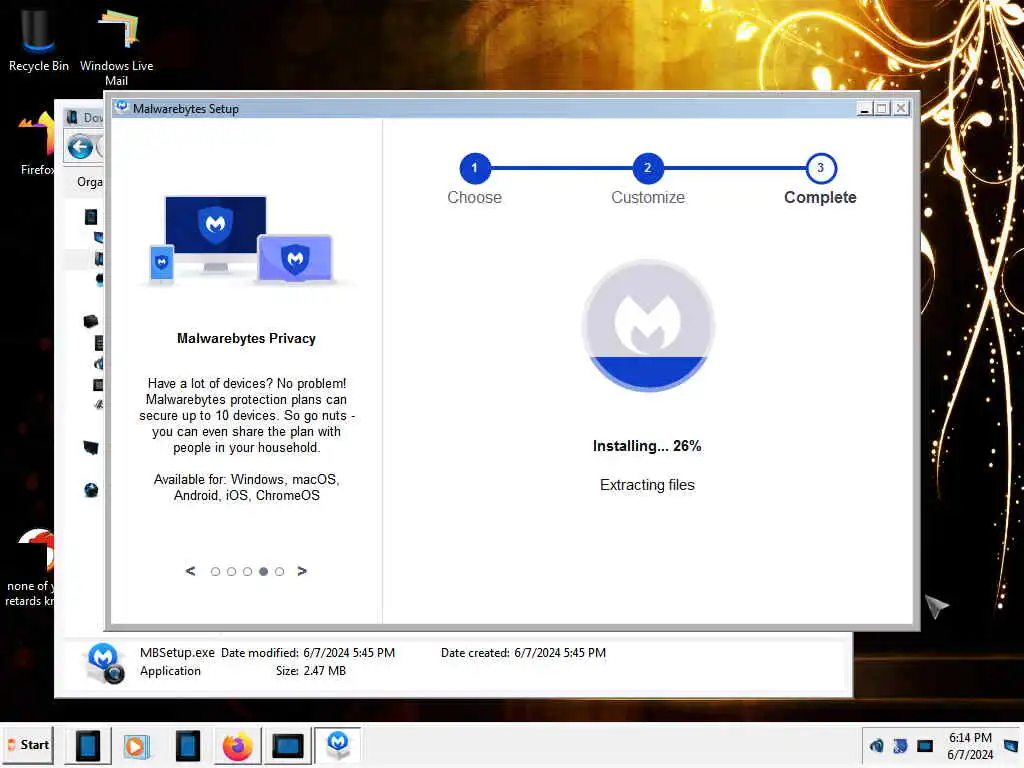This screenshot has height=768, width=1024.
Task: Open Firefox from the taskbar
Action: point(237,746)
